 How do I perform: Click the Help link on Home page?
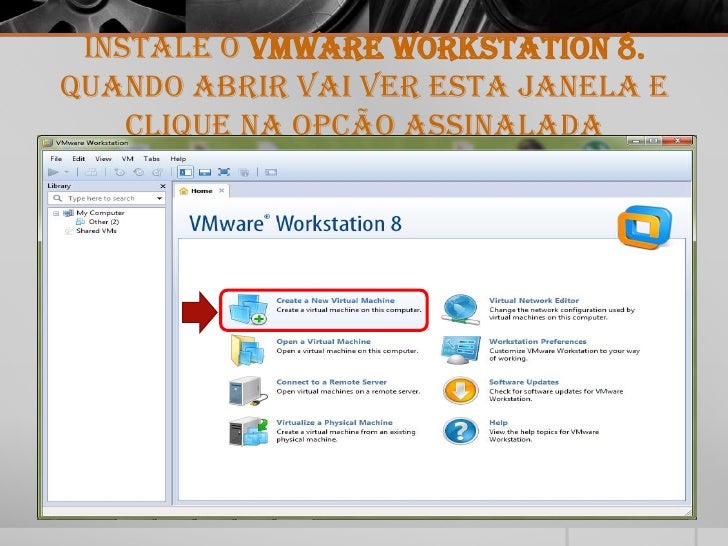(x=498, y=422)
